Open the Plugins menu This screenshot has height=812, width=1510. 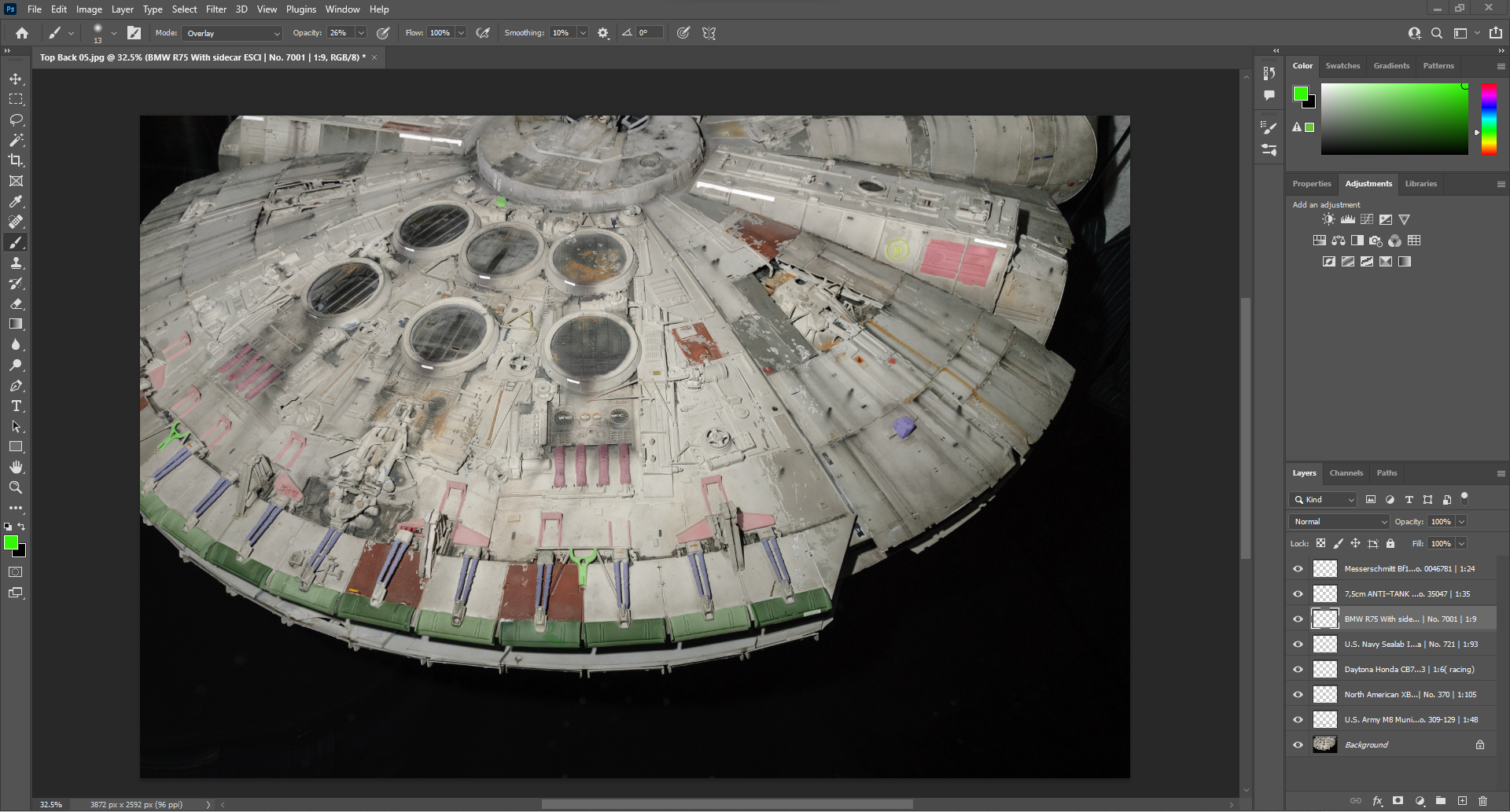[x=301, y=9]
